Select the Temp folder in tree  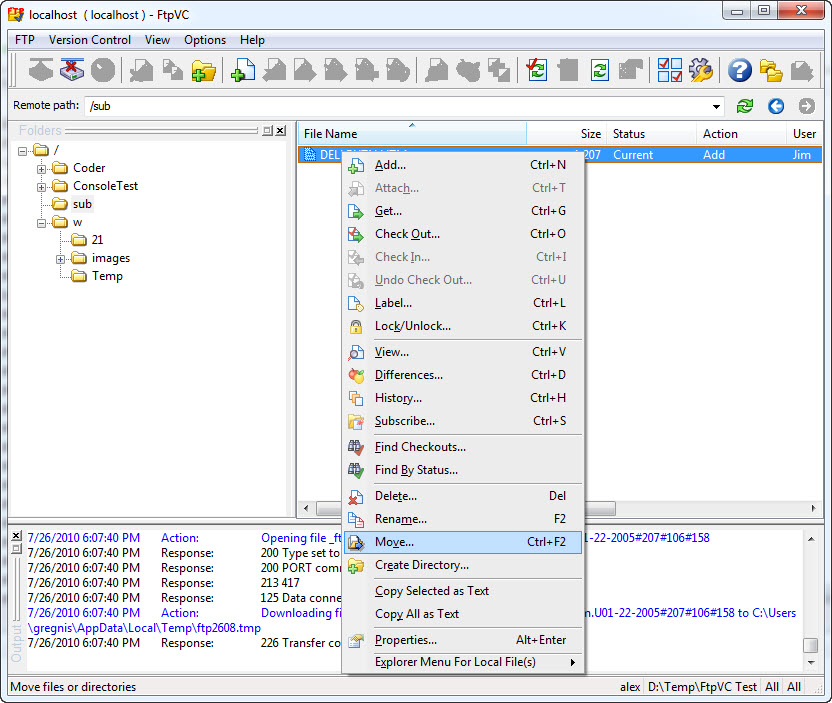tap(107, 276)
